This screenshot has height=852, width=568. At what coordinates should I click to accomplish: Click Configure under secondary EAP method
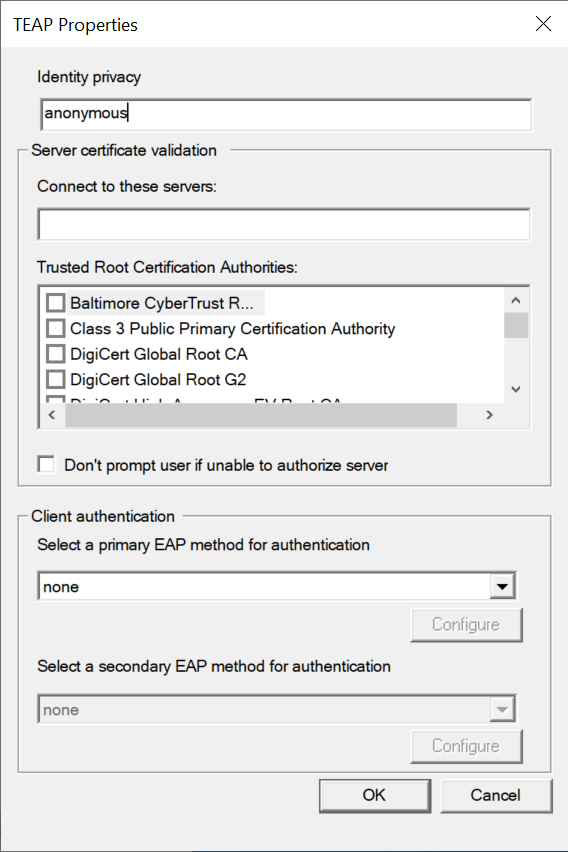pyautogui.click(x=466, y=747)
